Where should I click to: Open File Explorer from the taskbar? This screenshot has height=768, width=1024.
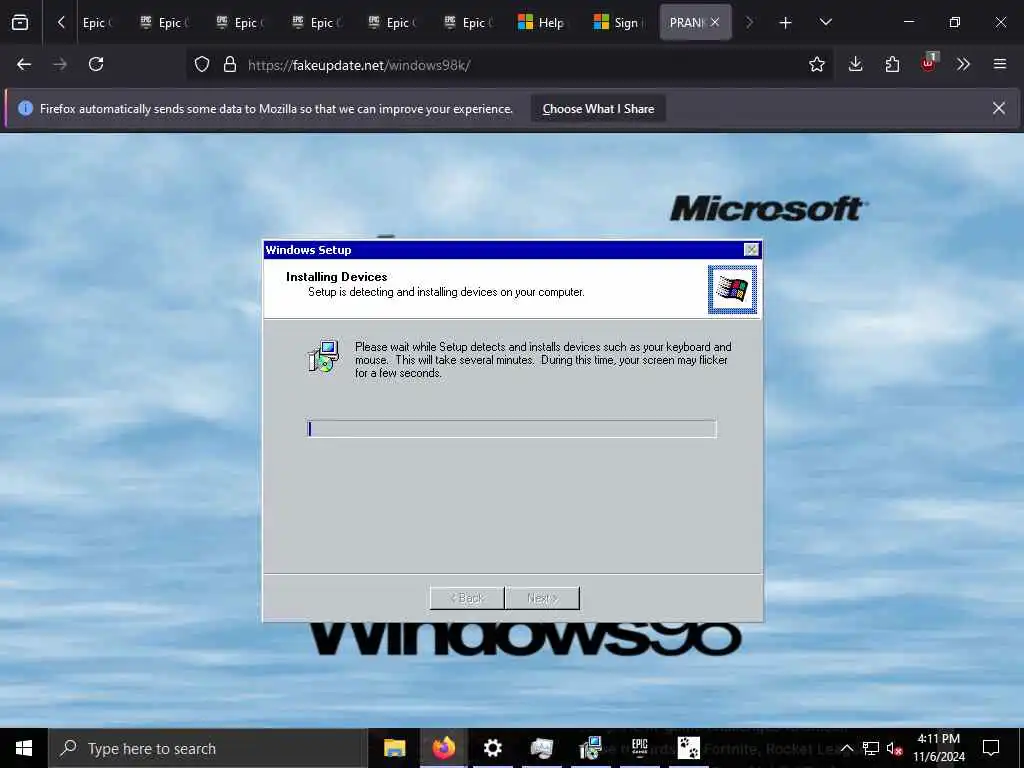(x=394, y=748)
